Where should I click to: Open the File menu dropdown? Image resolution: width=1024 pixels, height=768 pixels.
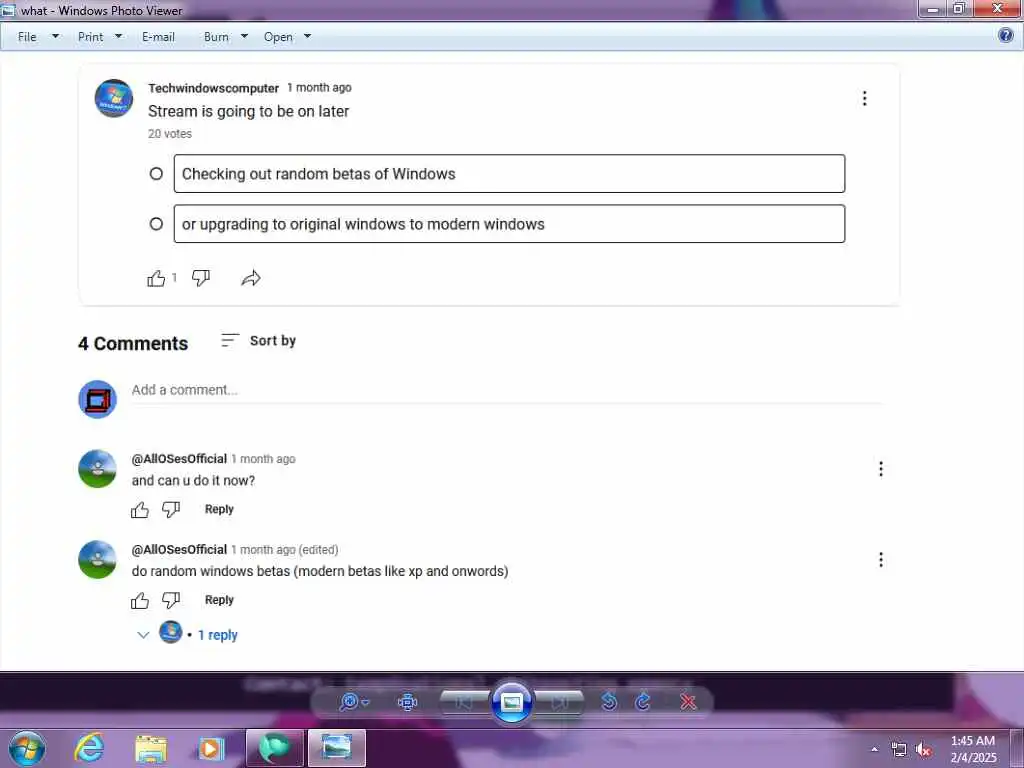38,37
